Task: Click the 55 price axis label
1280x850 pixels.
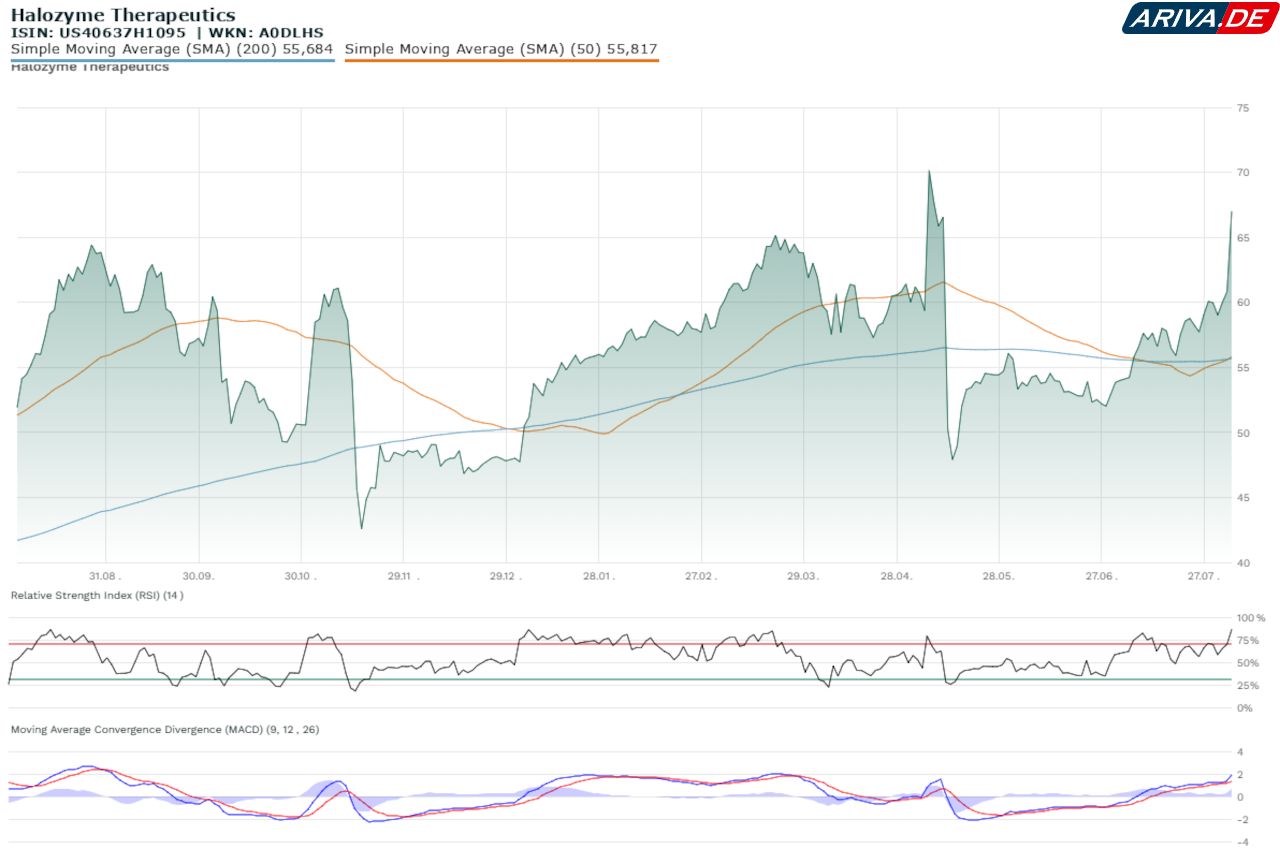Action: coord(1243,368)
